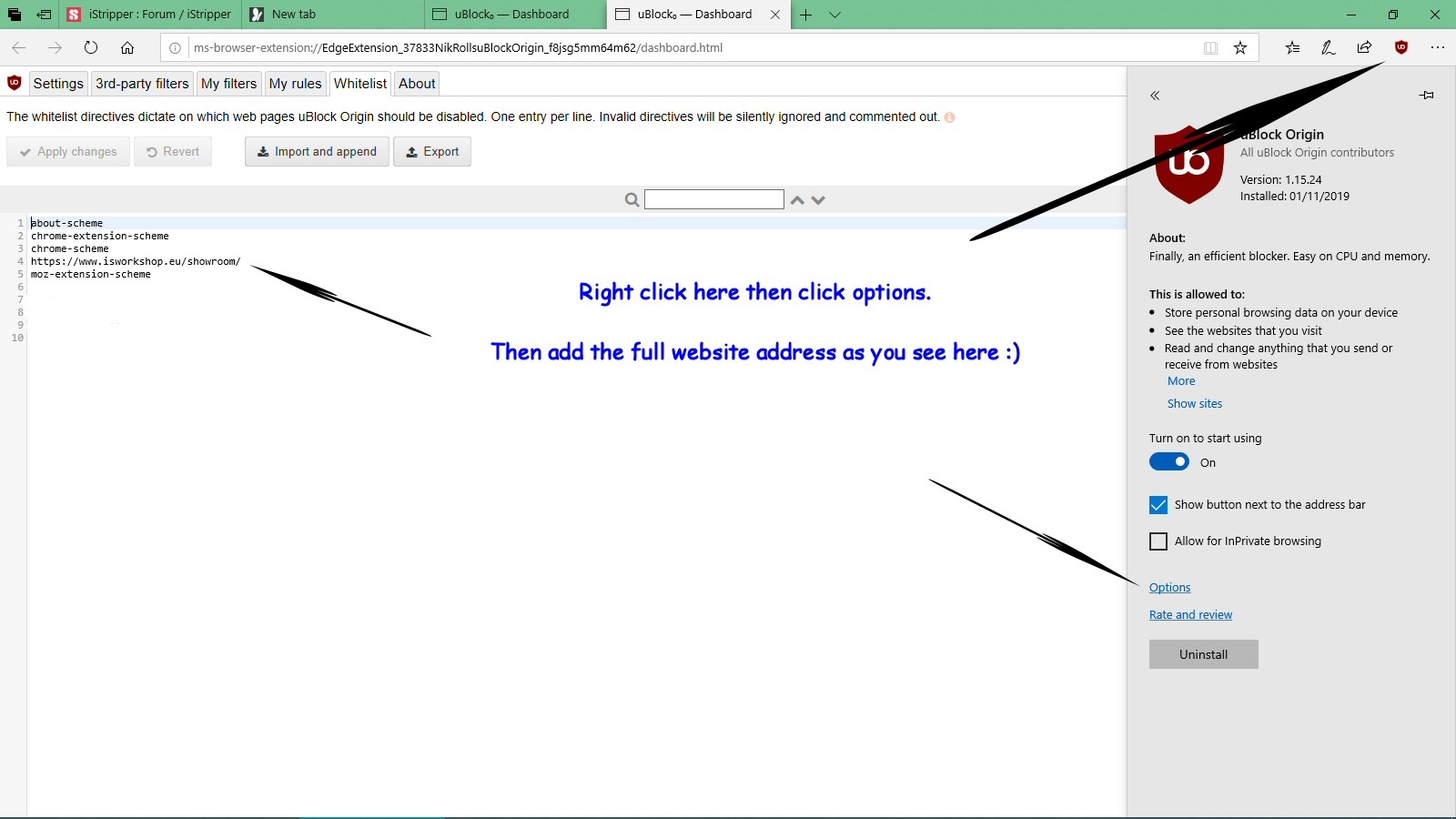Open the Share icon in toolbar

tap(1364, 48)
